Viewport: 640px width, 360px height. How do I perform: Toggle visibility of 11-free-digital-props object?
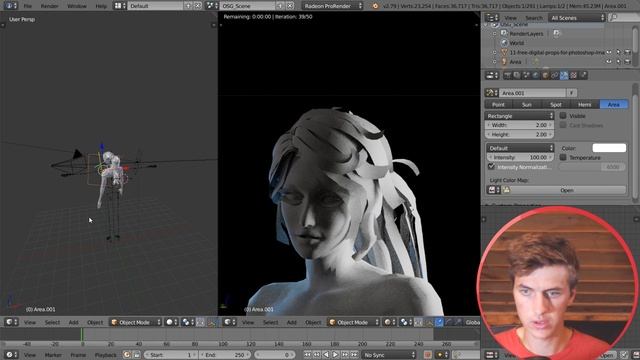609,52
